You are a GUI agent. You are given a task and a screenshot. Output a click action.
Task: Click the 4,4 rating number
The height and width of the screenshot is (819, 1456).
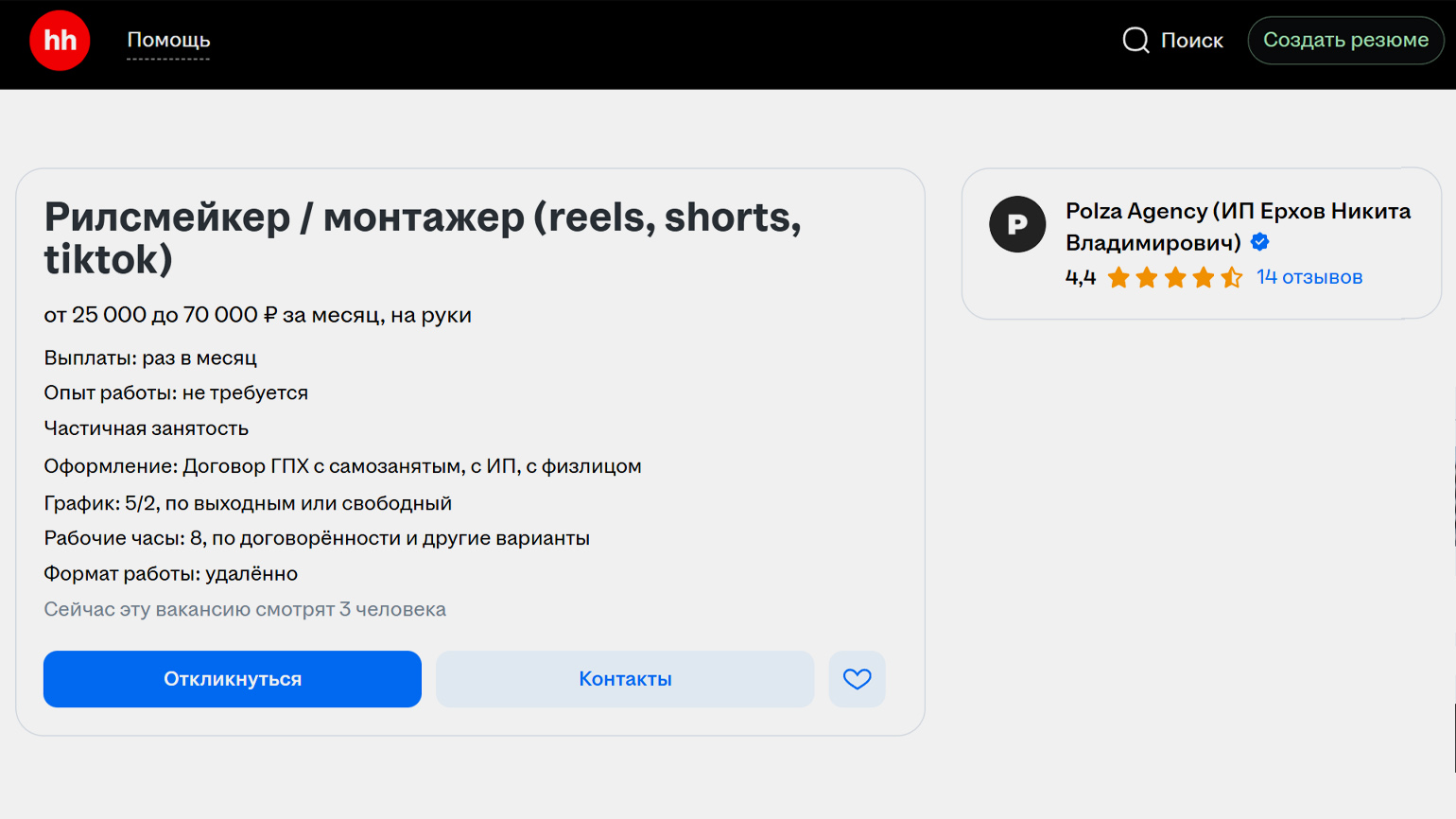1080,277
